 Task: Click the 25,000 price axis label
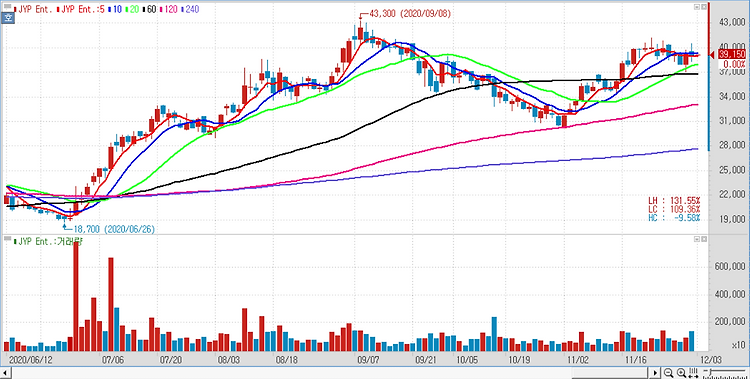[732, 170]
